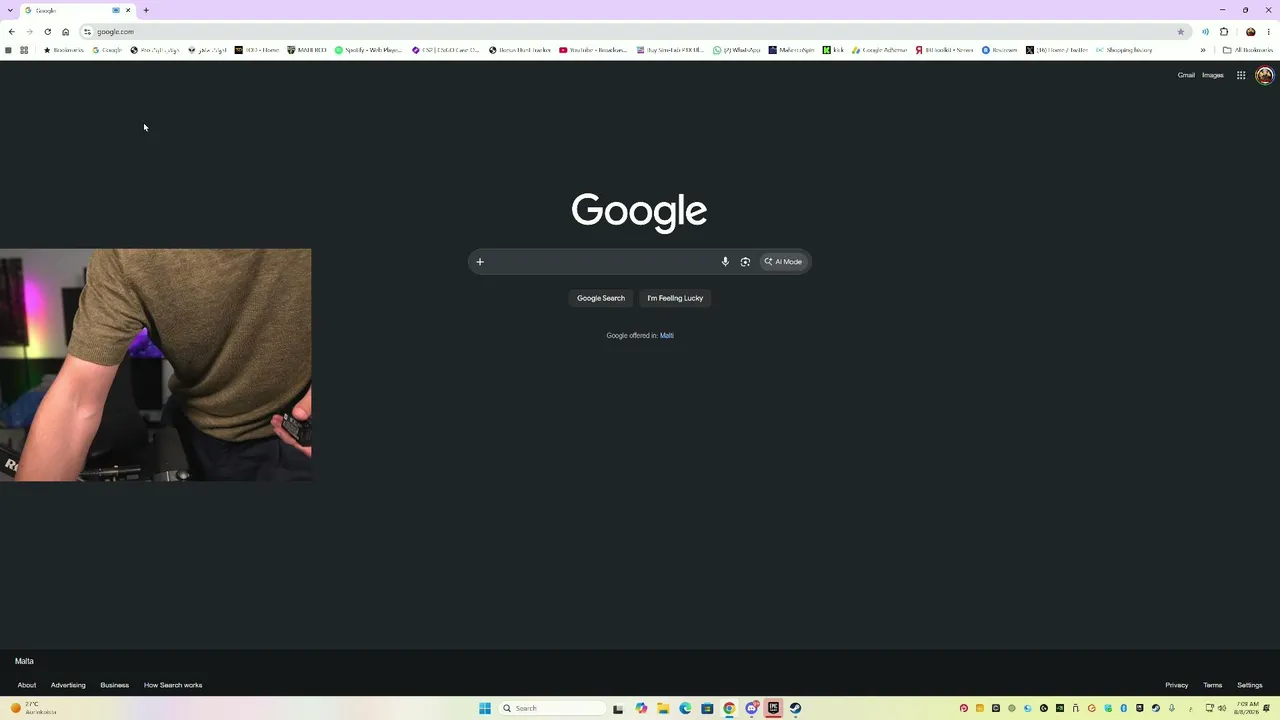Click the google.com address bar

(x=635, y=32)
